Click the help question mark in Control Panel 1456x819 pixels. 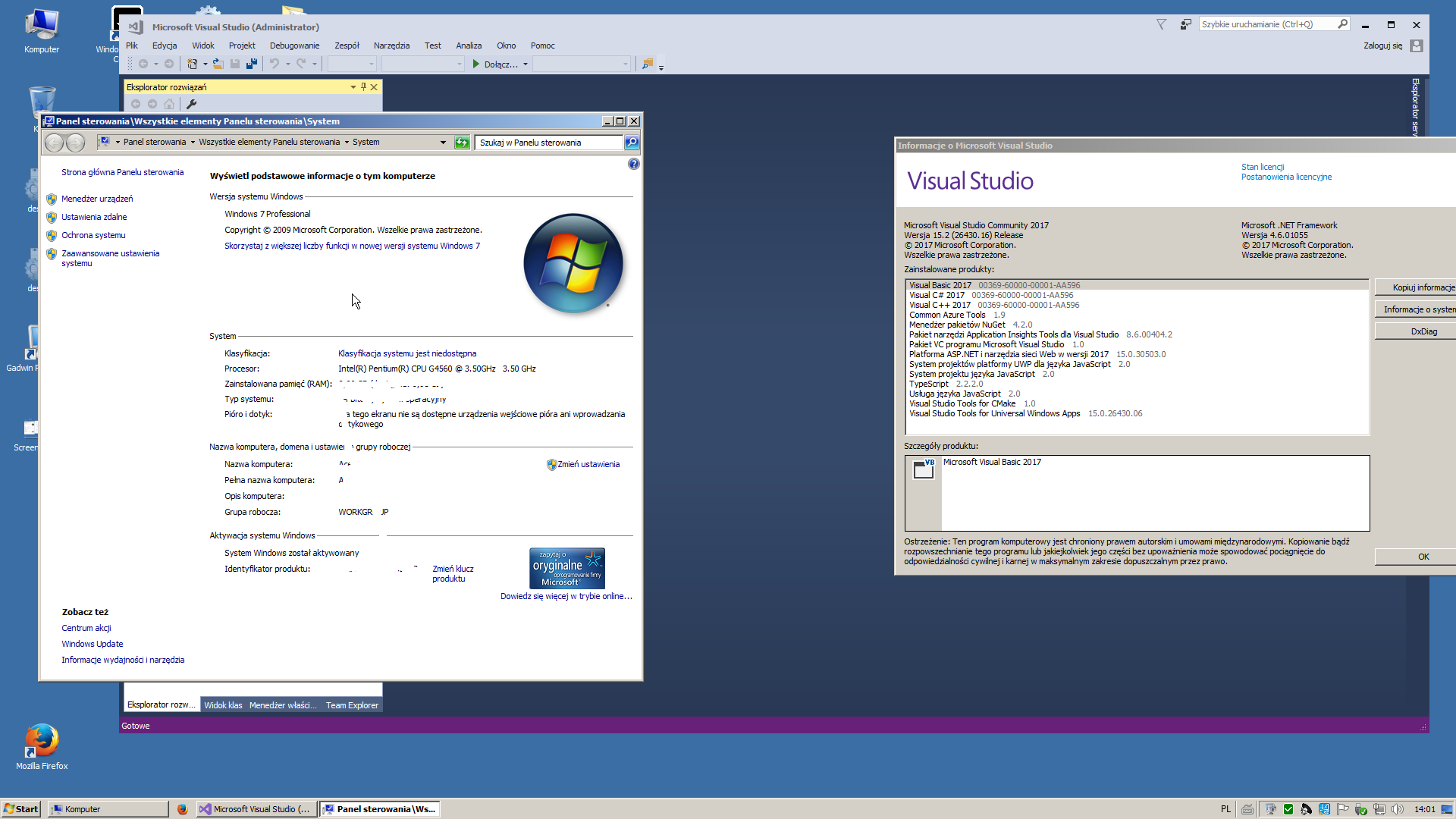coord(634,164)
